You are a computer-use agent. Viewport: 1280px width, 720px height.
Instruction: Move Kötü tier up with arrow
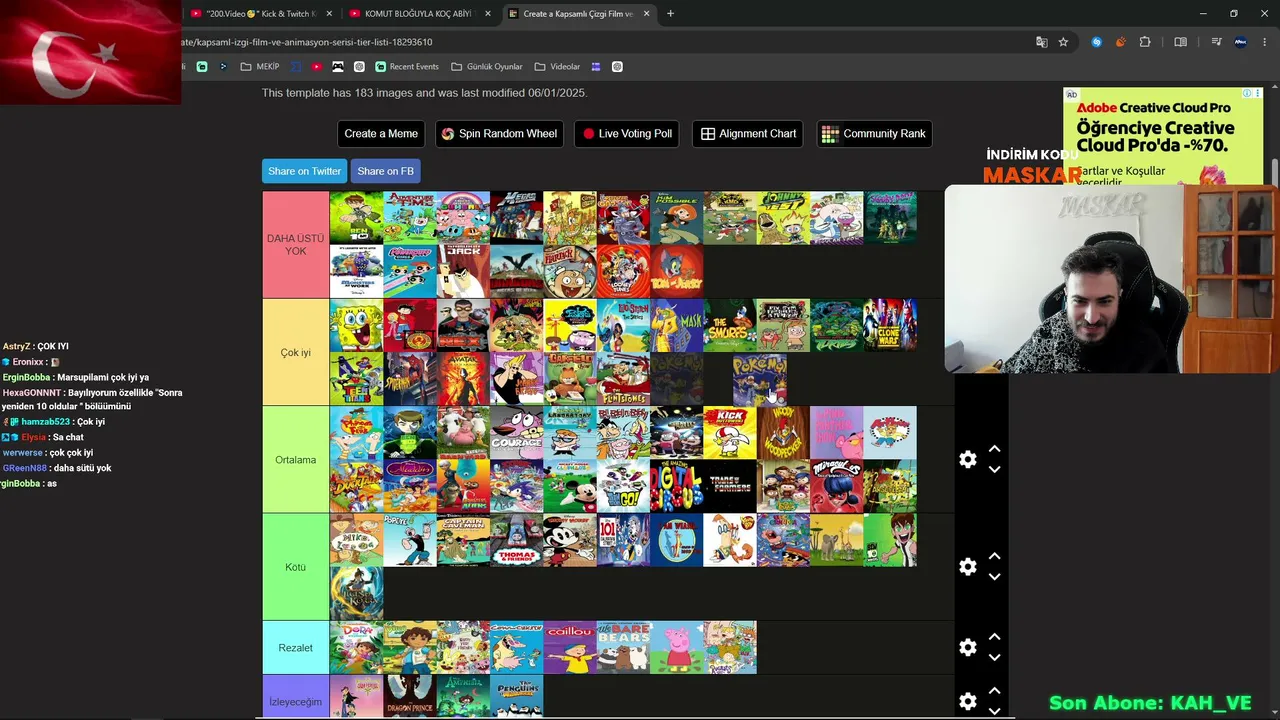[x=994, y=556]
